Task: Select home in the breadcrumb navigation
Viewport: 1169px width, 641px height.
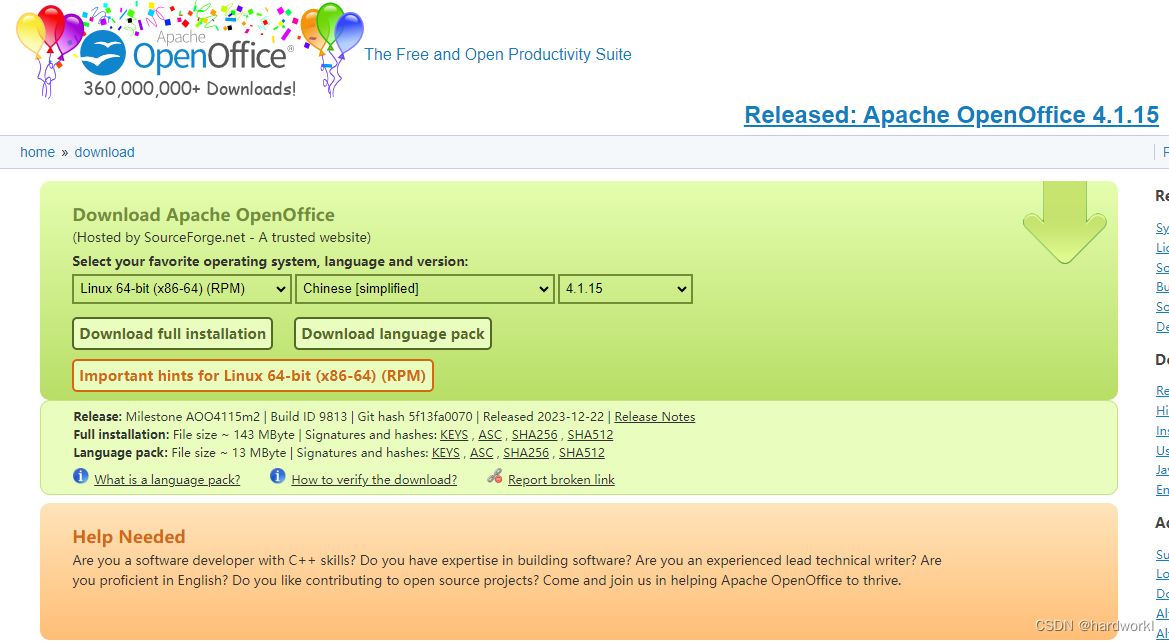Action: (37, 151)
